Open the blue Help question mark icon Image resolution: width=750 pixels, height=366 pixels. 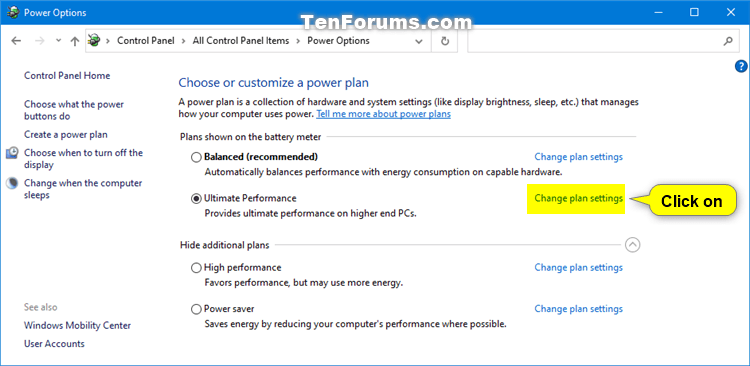740,67
